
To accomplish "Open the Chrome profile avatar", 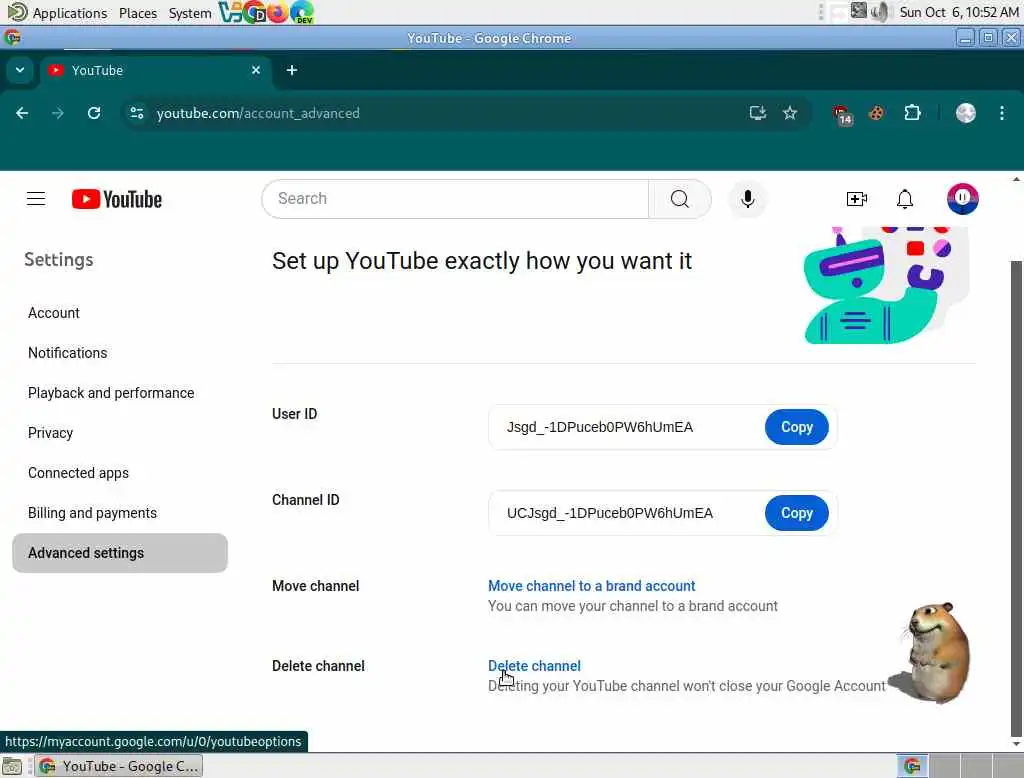I will click(965, 113).
